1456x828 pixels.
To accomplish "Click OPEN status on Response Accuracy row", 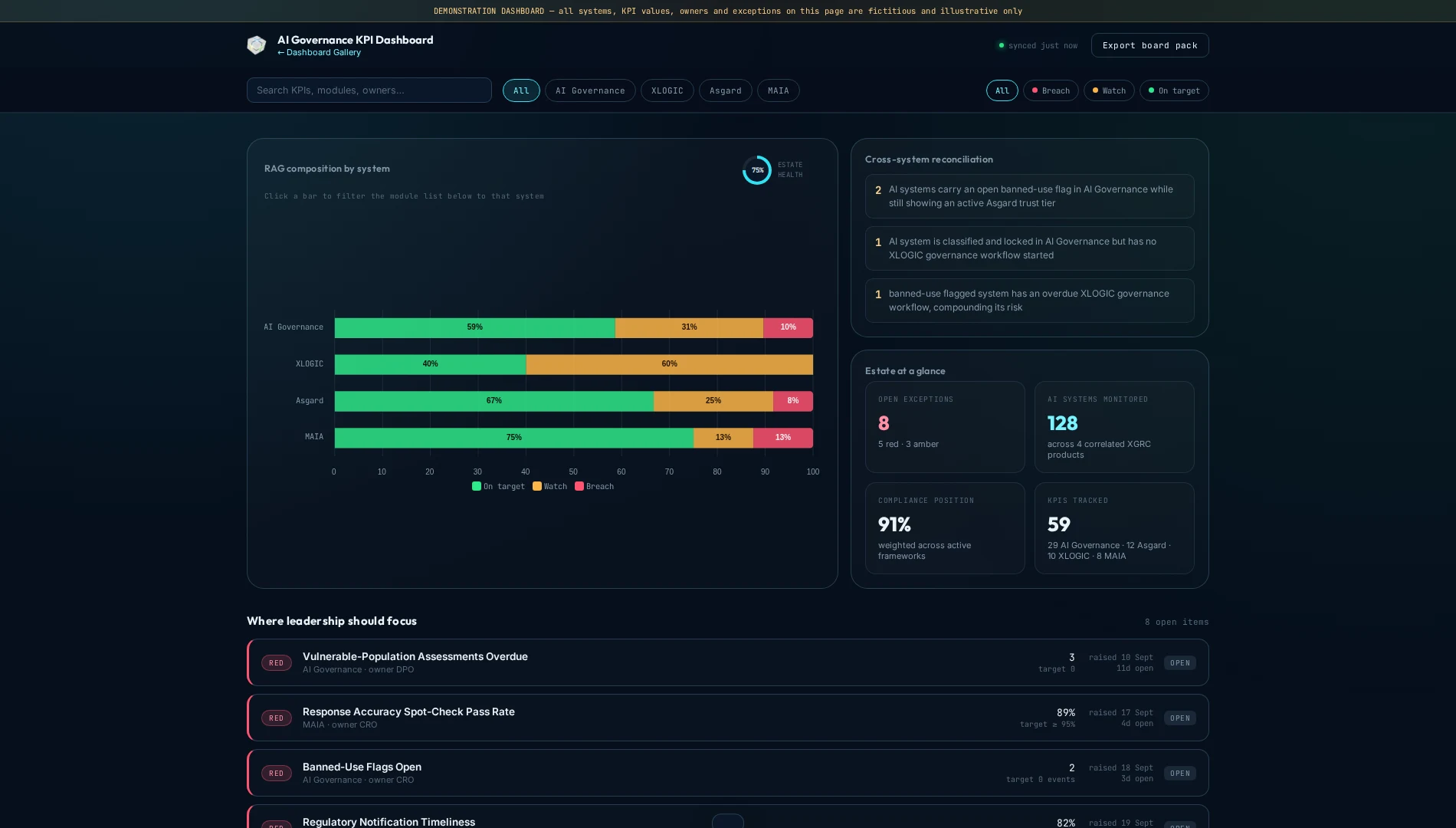I will click(1180, 718).
